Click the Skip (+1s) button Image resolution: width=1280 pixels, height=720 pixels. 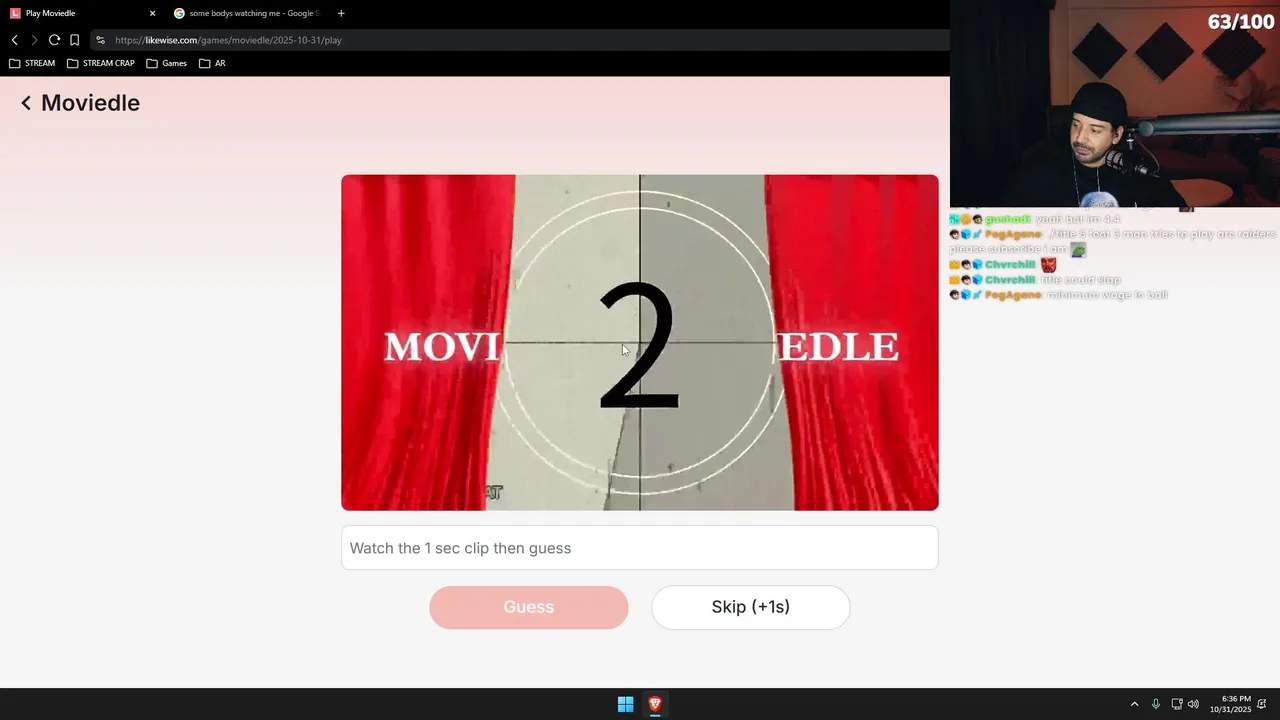pos(751,607)
